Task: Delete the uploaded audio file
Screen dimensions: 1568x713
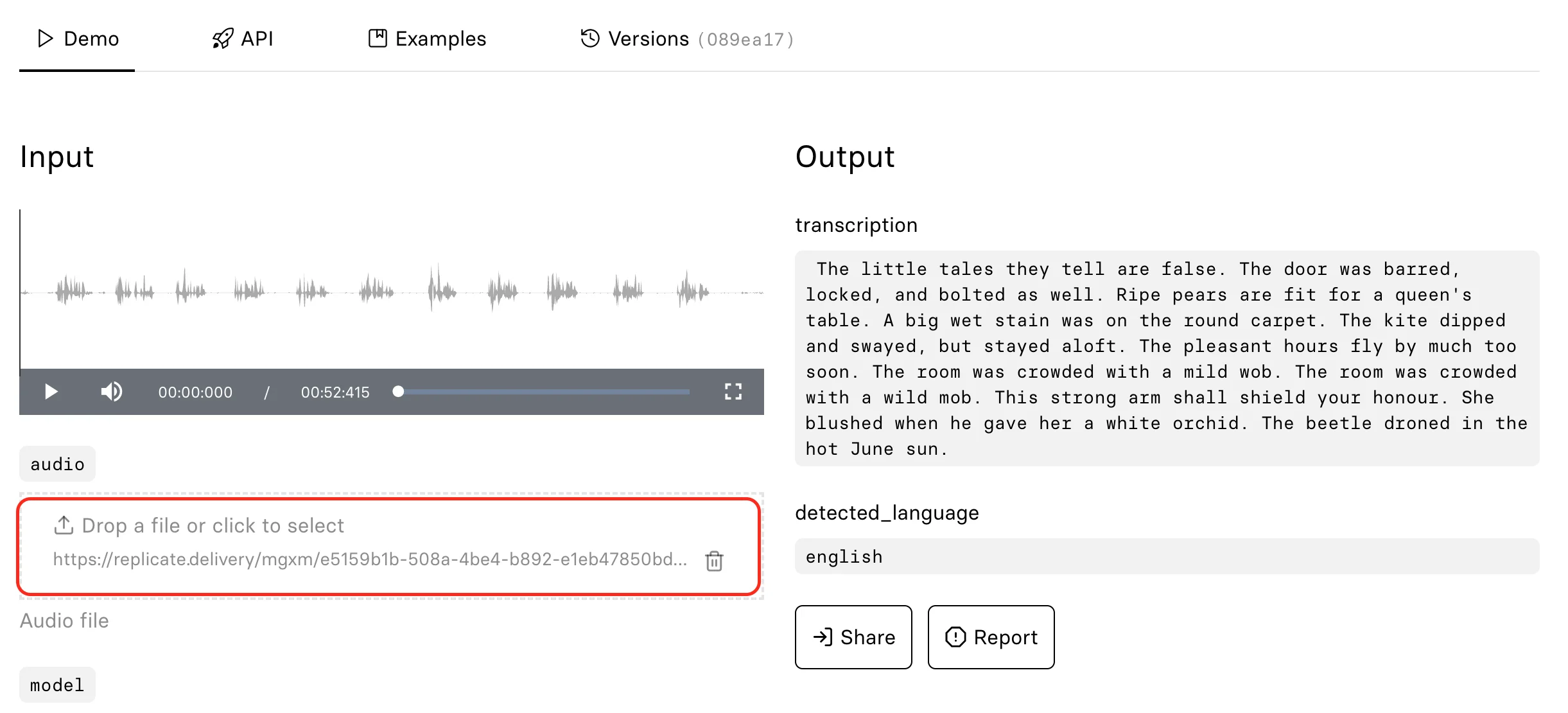Action: pyautogui.click(x=714, y=561)
